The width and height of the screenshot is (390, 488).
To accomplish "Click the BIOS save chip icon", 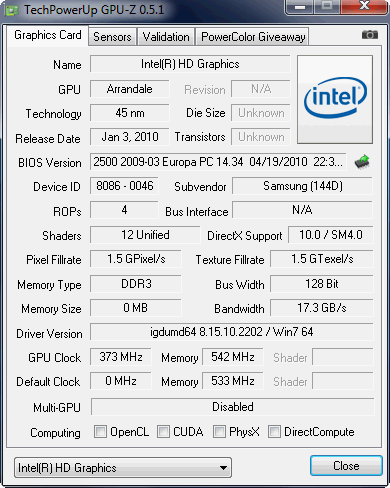I will coord(362,162).
